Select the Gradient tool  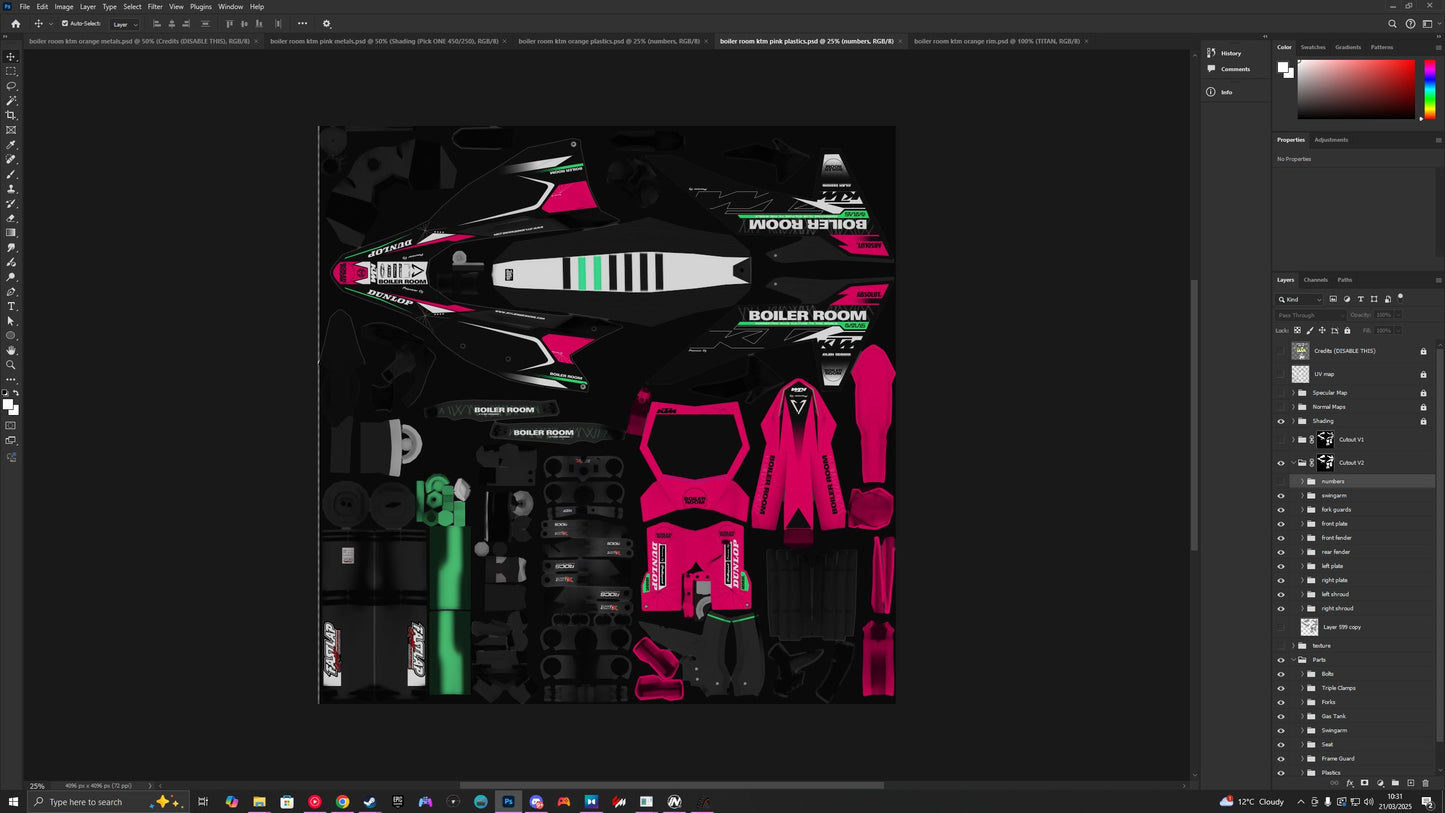point(11,233)
